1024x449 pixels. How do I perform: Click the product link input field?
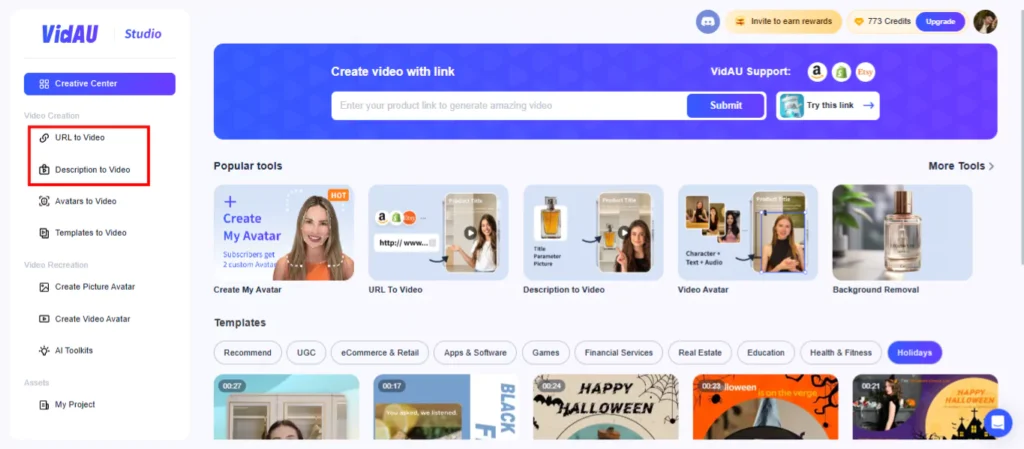point(509,105)
